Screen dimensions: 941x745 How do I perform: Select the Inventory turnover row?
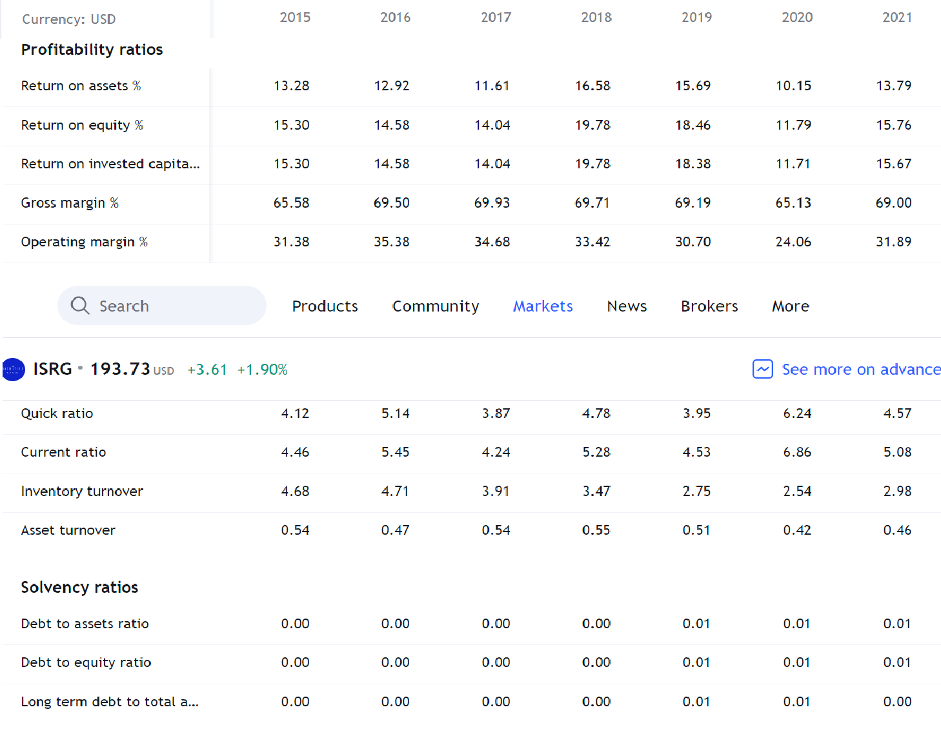coord(470,492)
